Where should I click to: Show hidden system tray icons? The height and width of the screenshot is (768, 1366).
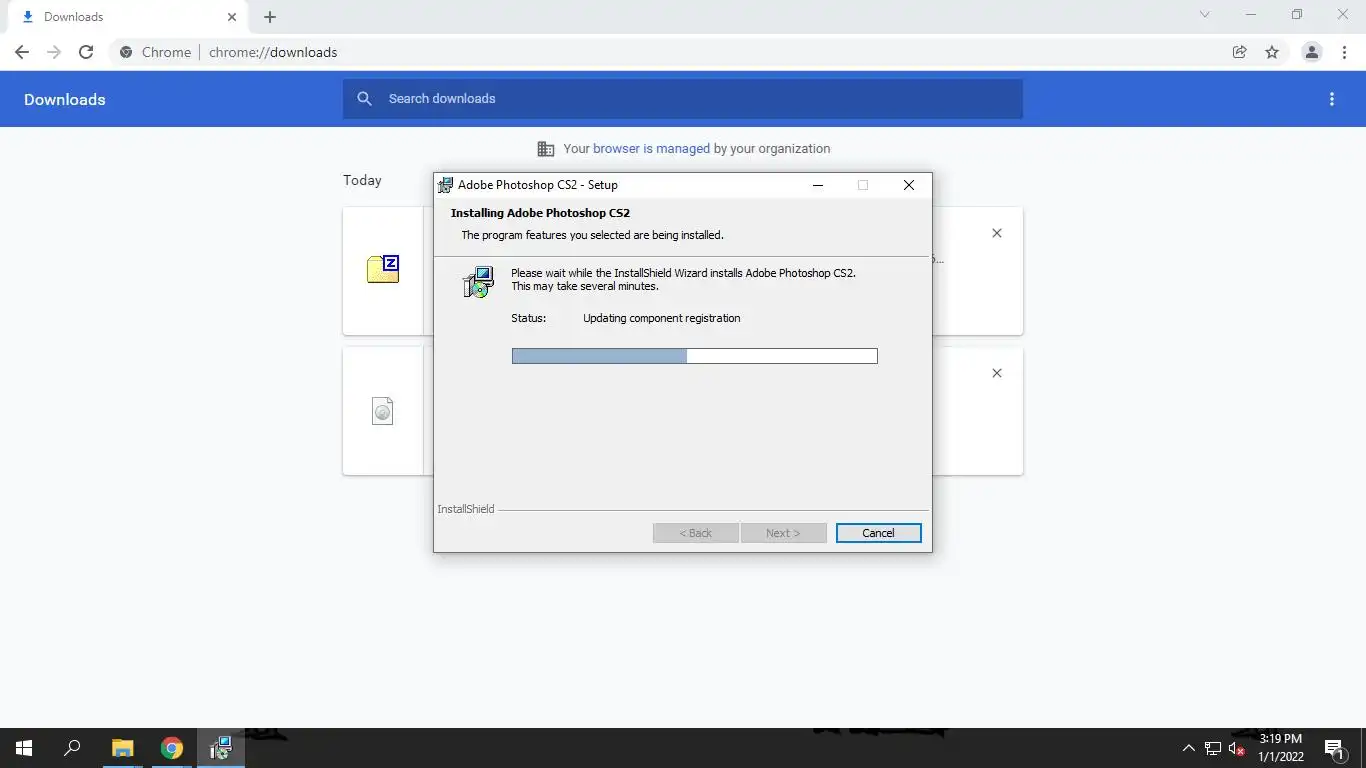(x=1188, y=748)
